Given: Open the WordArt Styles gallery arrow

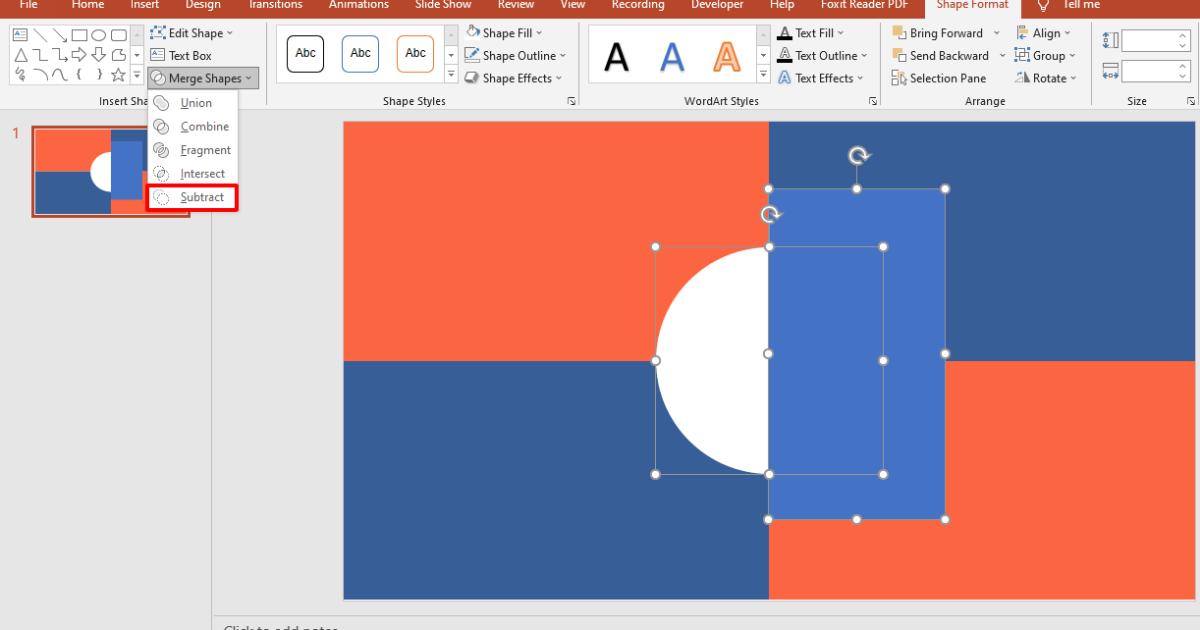Looking at the screenshot, I should (x=764, y=72).
